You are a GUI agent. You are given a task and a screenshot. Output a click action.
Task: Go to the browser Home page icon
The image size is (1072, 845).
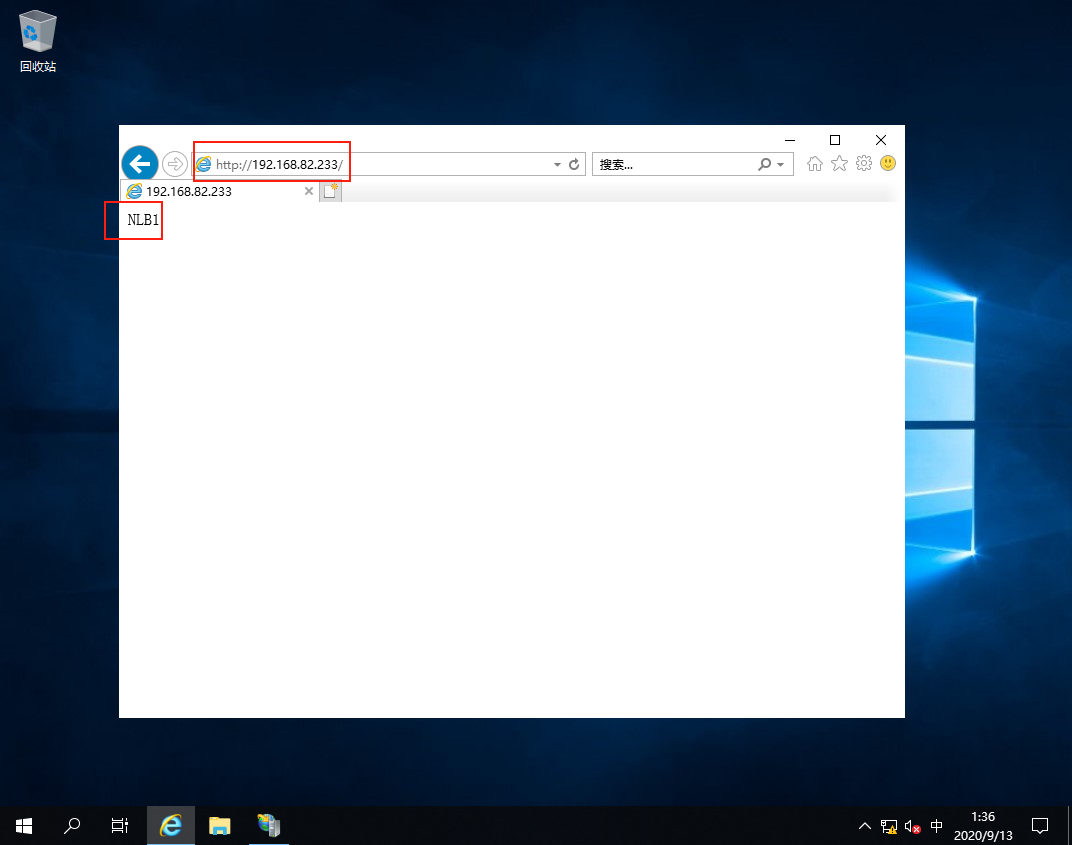814,163
